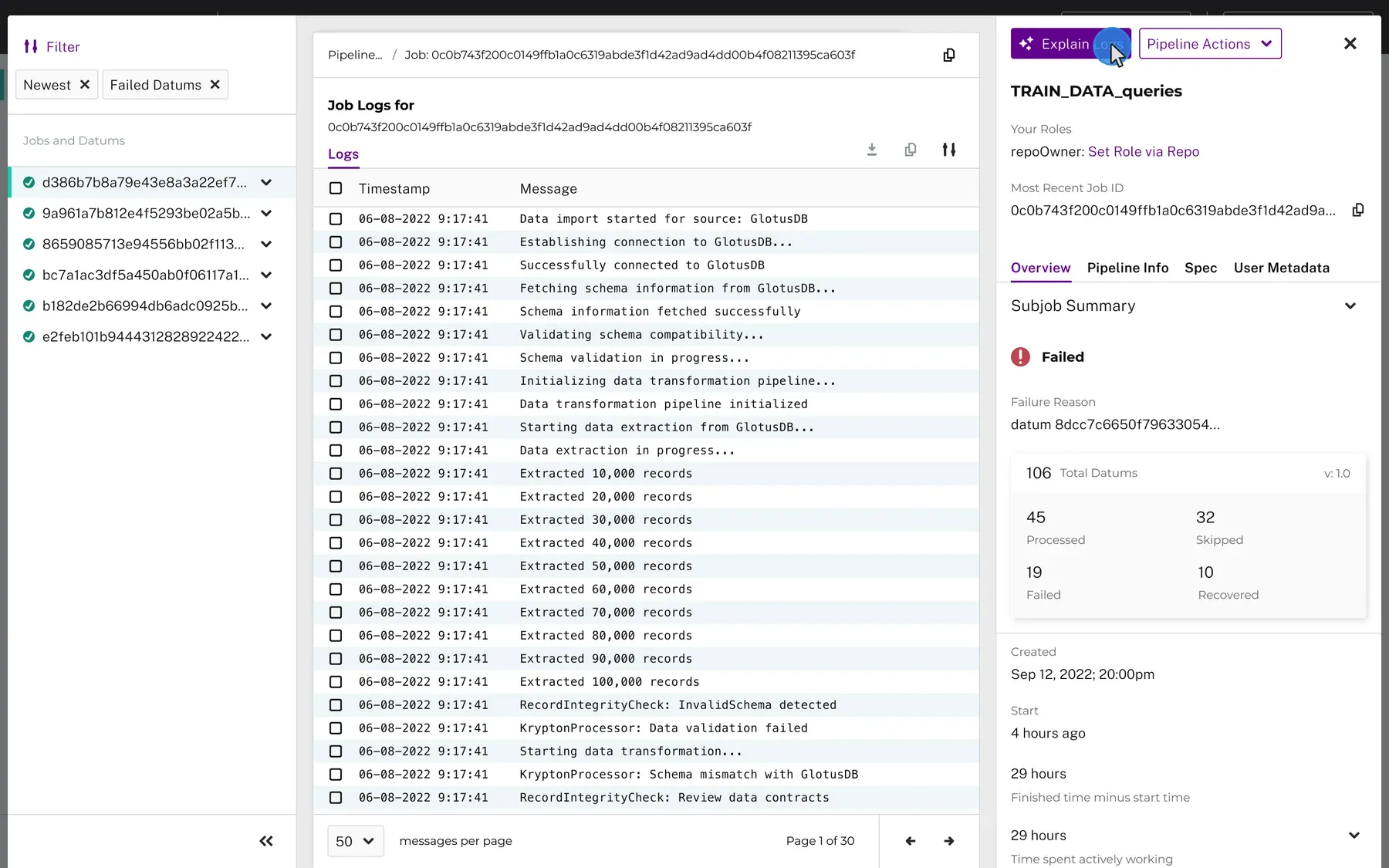Screen dimensions: 1389x868
Task: Open the messages per page dropdown
Action: pyautogui.click(x=356, y=841)
